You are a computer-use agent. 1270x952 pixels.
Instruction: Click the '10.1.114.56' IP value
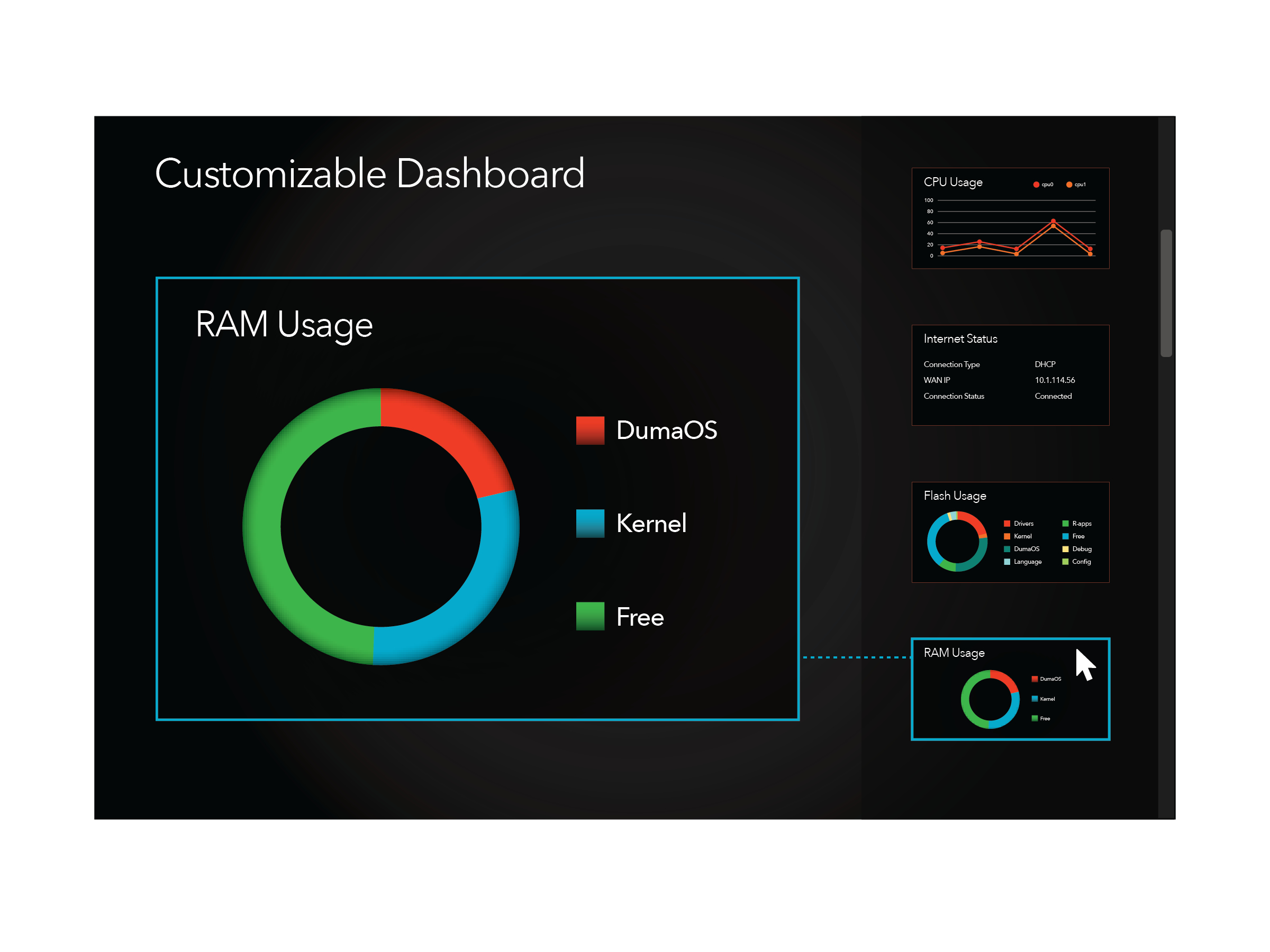click(1055, 380)
